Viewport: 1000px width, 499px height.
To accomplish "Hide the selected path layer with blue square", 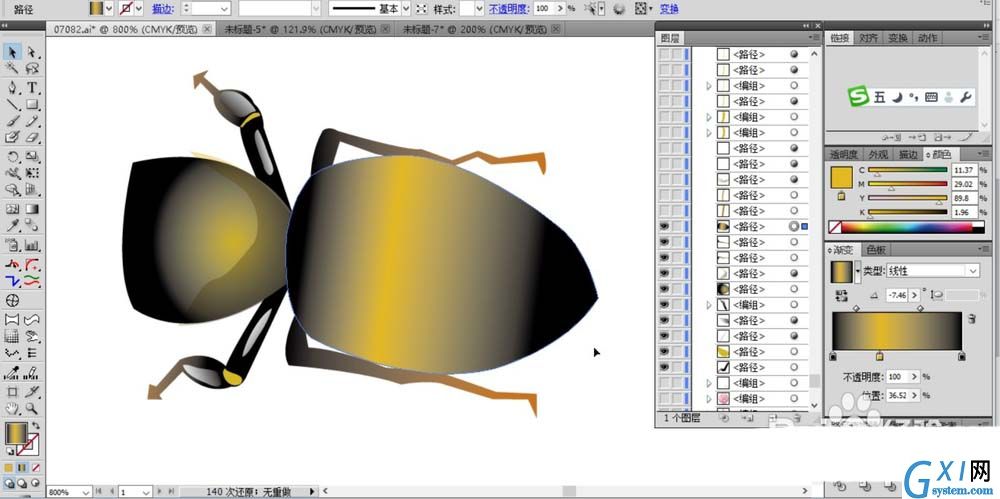I will pyautogui.click(x=665, y=227).
